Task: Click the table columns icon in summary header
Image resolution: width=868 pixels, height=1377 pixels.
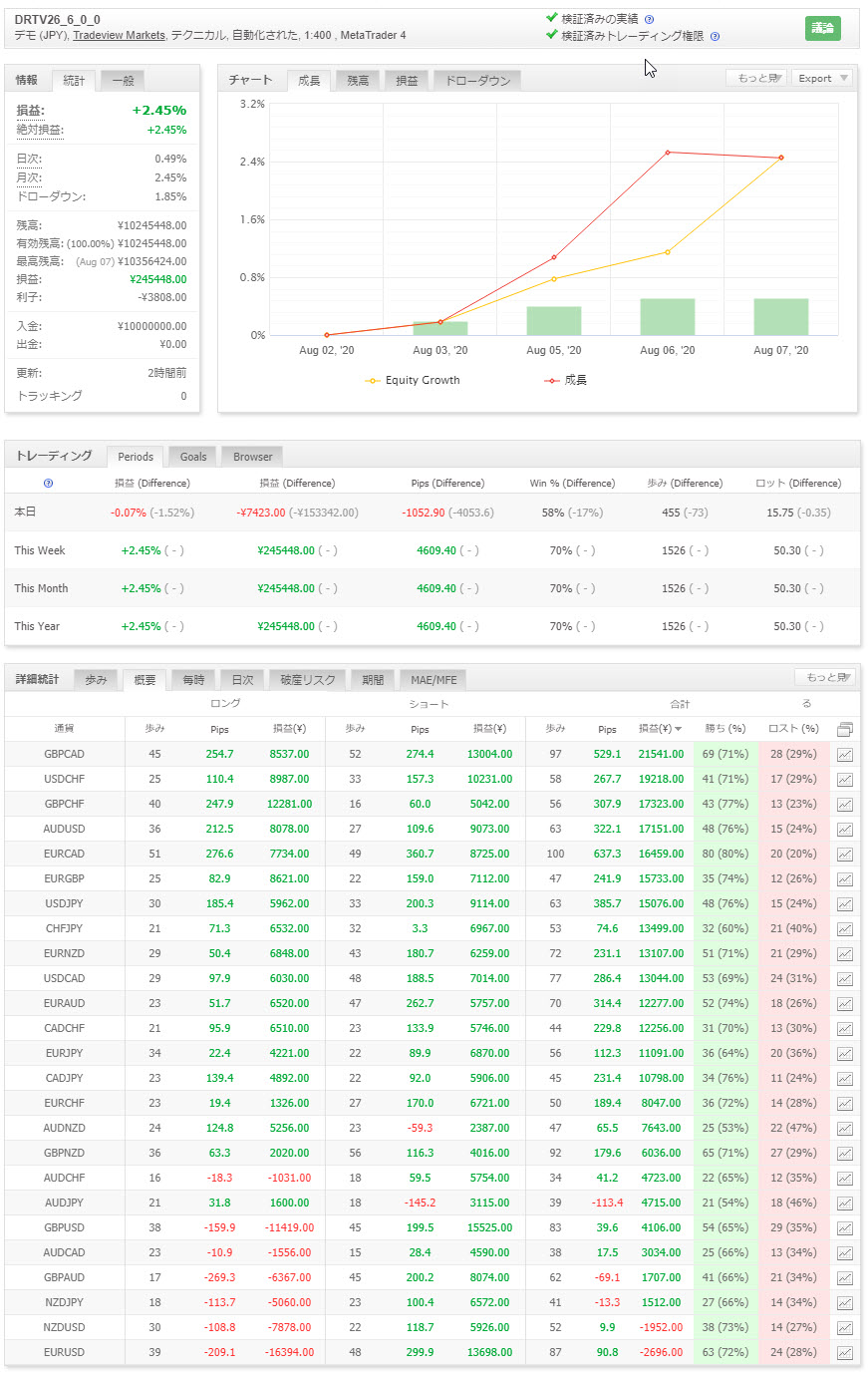Action: 845,729
